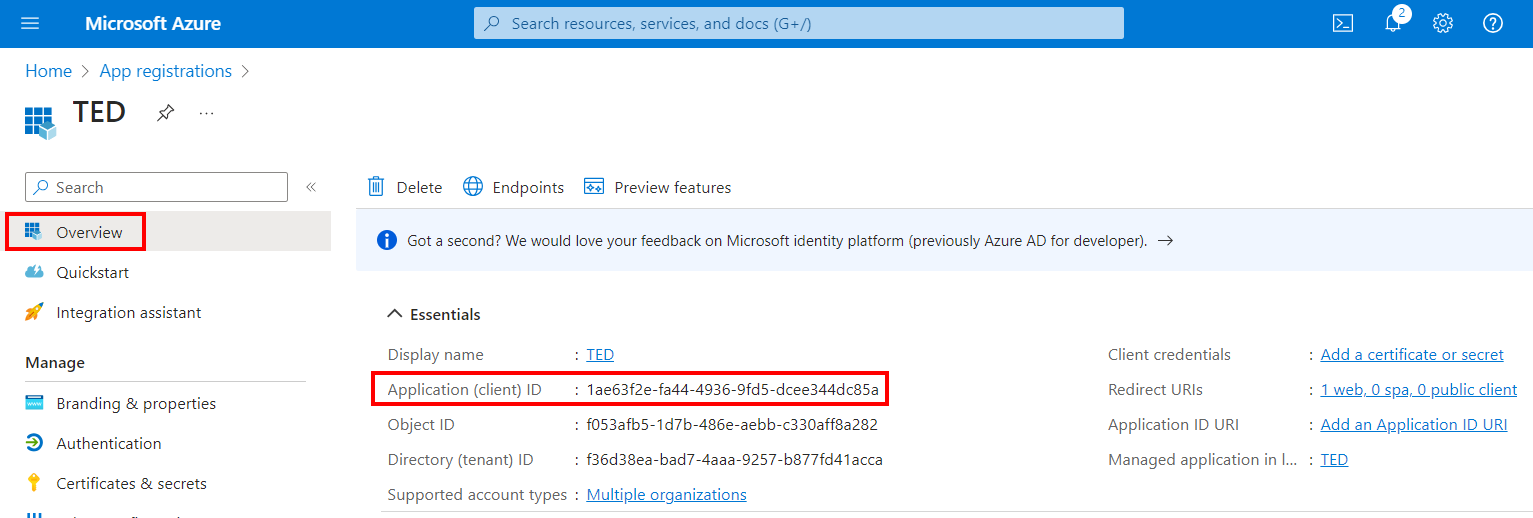Viewport: 1533px width, 518px height.
Task: Click the Microsoft Azure logo text
Action: tap(153, 23)
